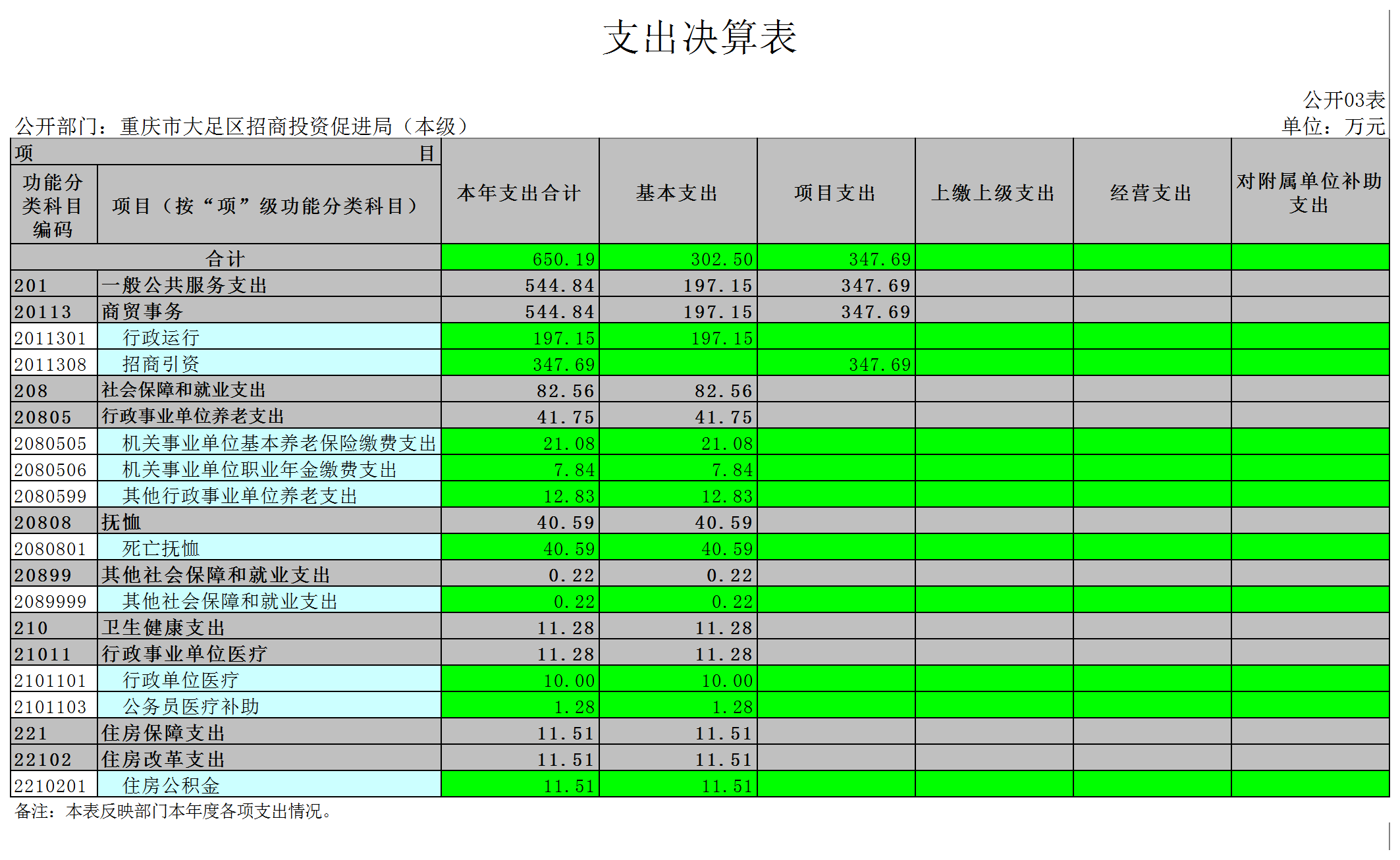Click code cell 2080801
Screen dimensions: 1400x860
point(54,547)
